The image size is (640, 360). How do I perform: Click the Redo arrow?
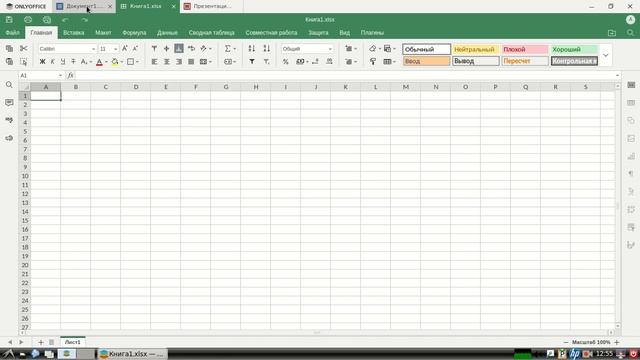click(x=84, y=20)
